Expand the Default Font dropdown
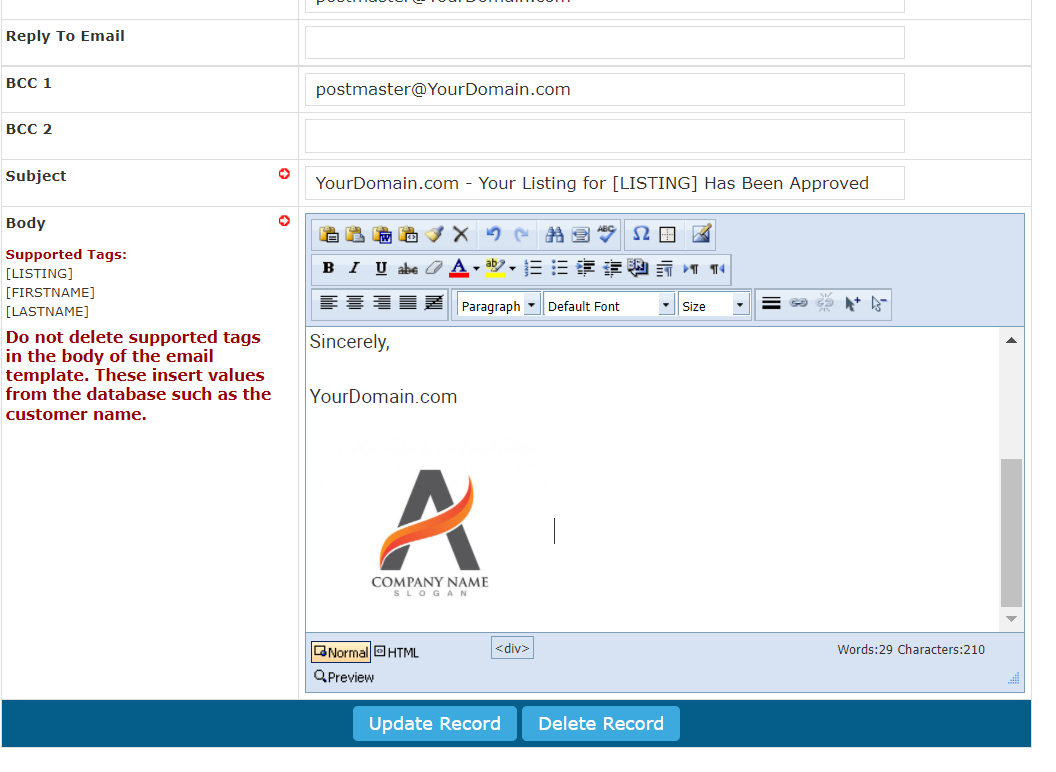 point(608,306)
